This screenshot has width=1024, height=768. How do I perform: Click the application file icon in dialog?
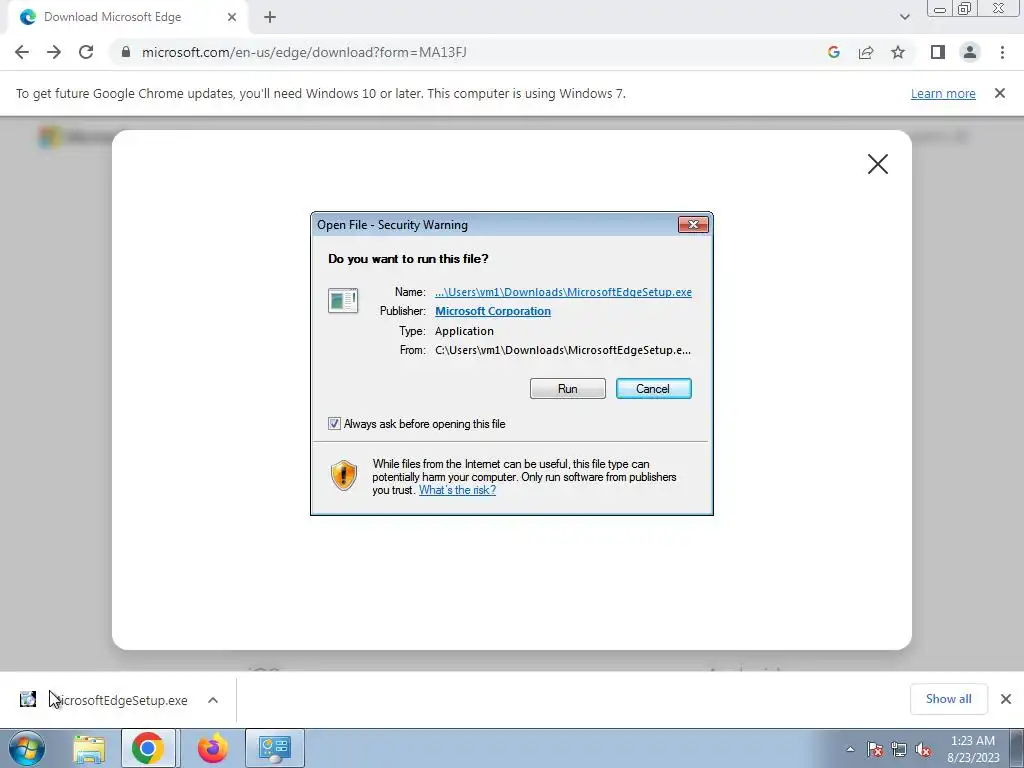click(x=343, y=300)
